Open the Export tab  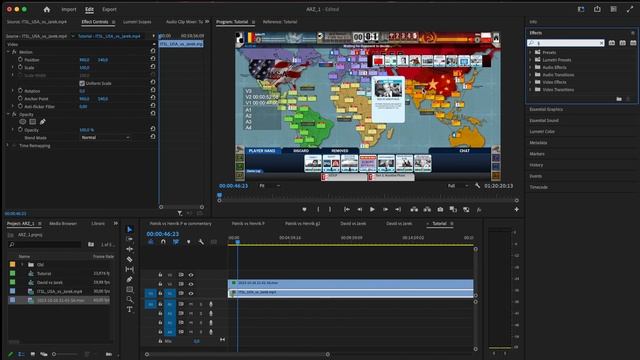tap(109, 9)
